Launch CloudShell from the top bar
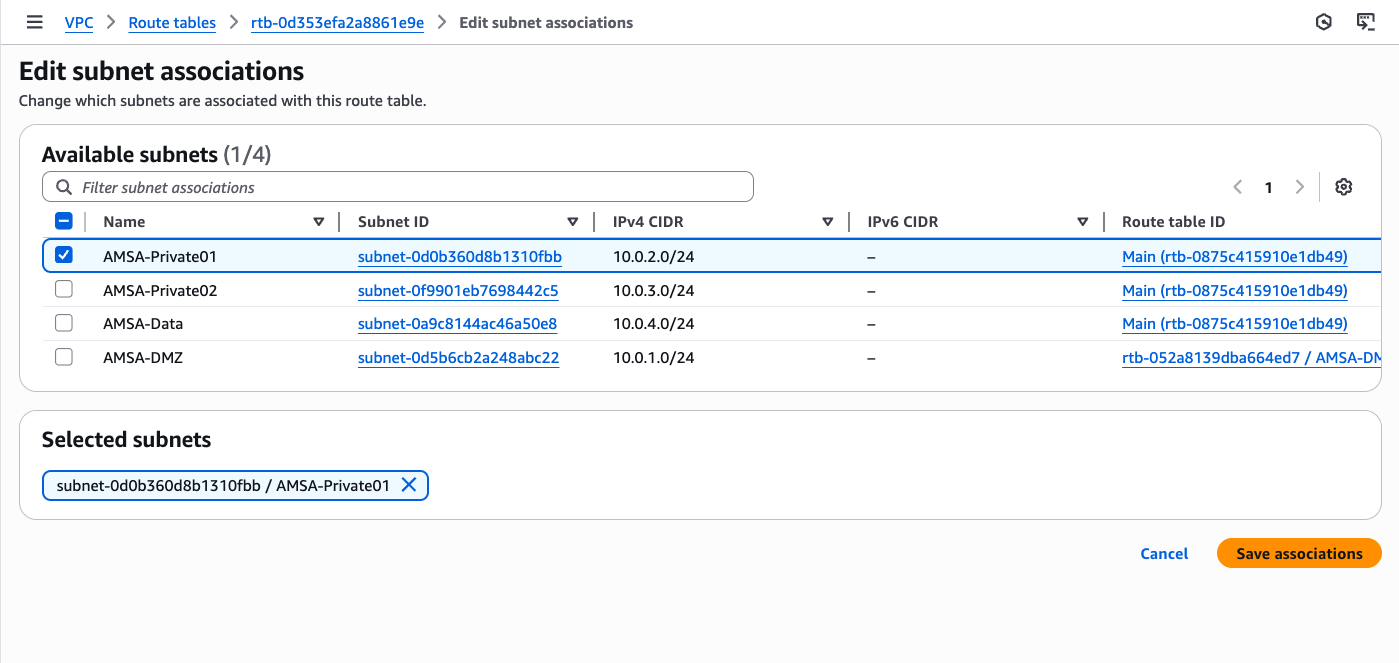Viewport: 1399px width, 663px height. [1366, 22]
